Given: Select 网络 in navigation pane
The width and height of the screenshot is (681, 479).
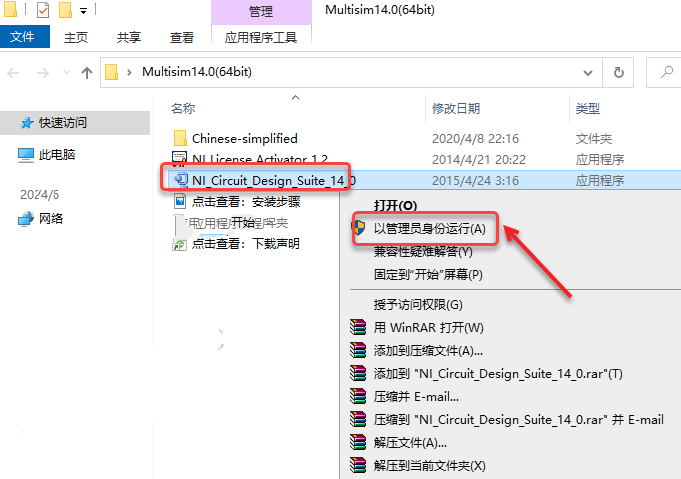Looking at the screenshot, I should (x=51, y=218).
